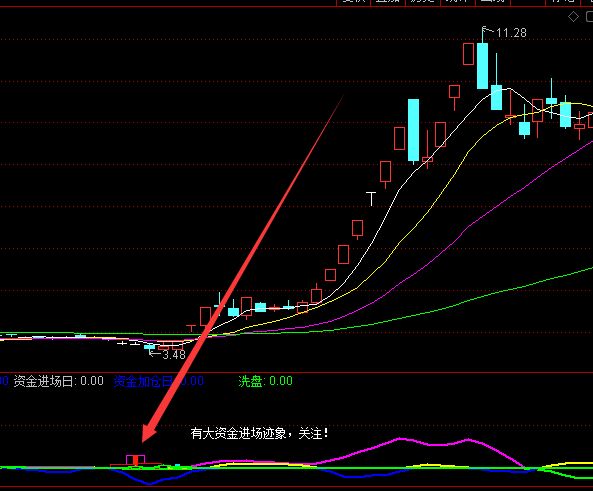Select the 洗盘: 0.00 indicator label
The width and height of the screenshot is (593, 491).
click(265, 381)
